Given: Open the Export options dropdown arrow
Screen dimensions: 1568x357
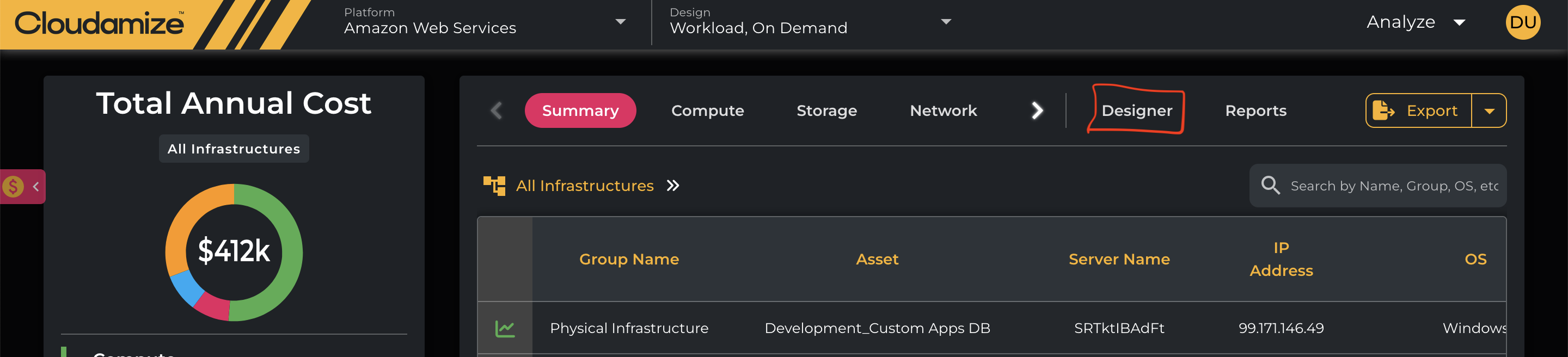Looking at the screenshot, I should 1489,110.
